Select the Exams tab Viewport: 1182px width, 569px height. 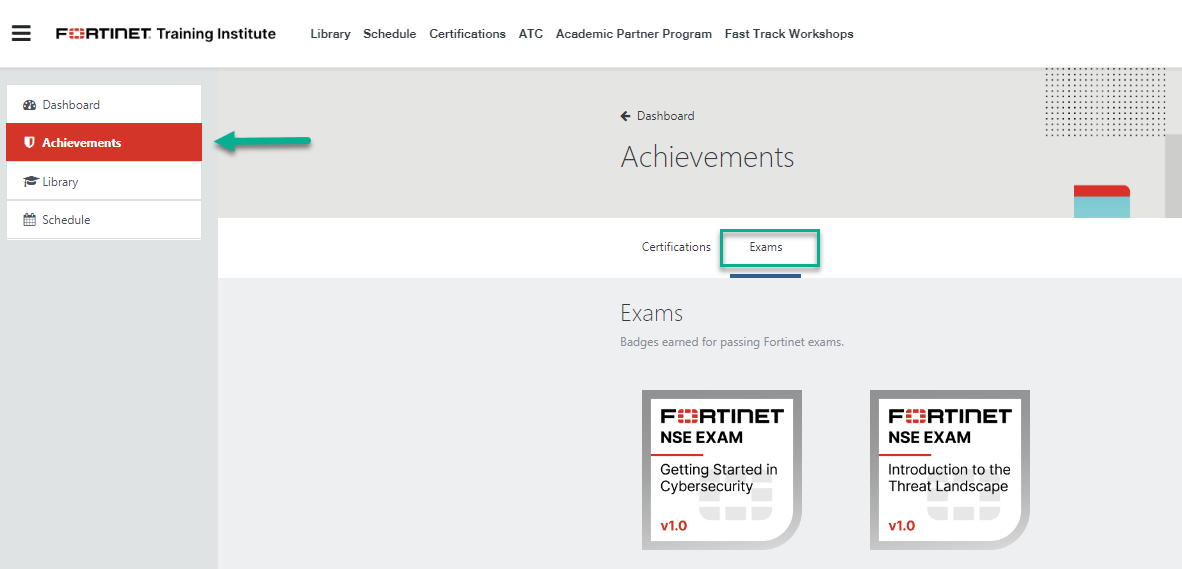(766, 247)
